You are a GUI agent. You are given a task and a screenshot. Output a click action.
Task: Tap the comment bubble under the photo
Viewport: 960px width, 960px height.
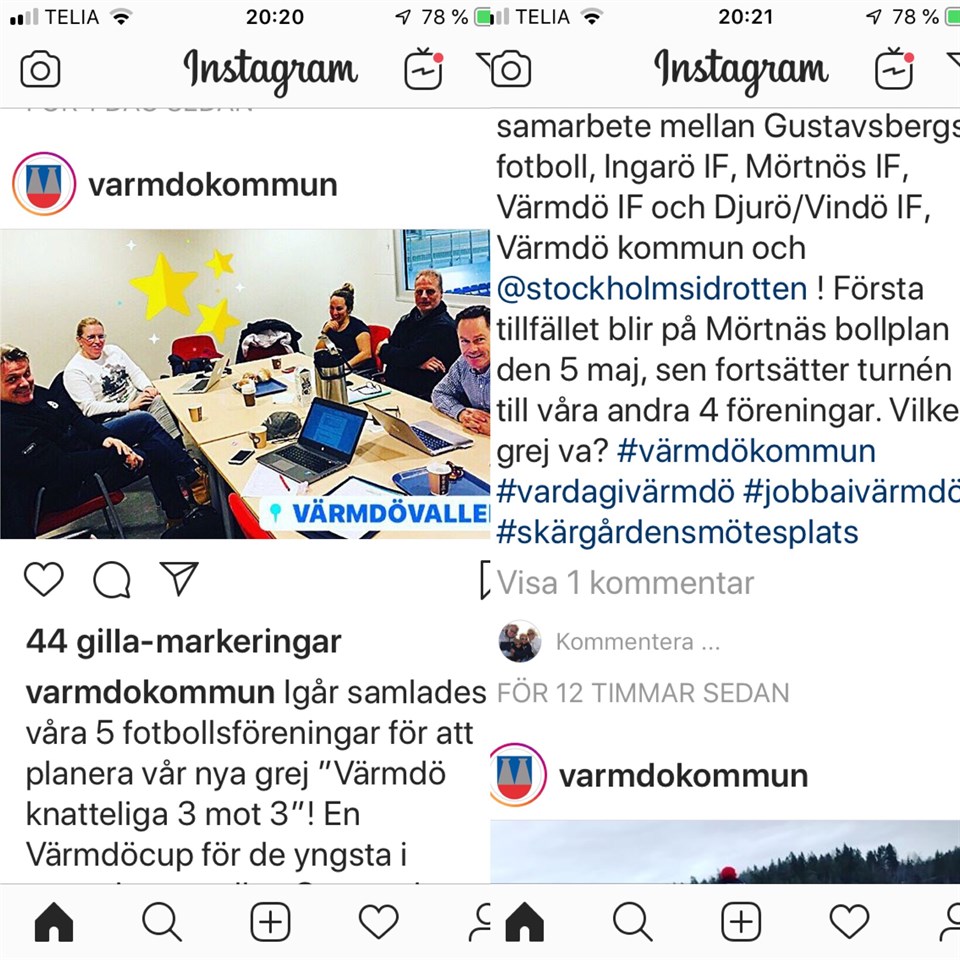click(112, 579)
